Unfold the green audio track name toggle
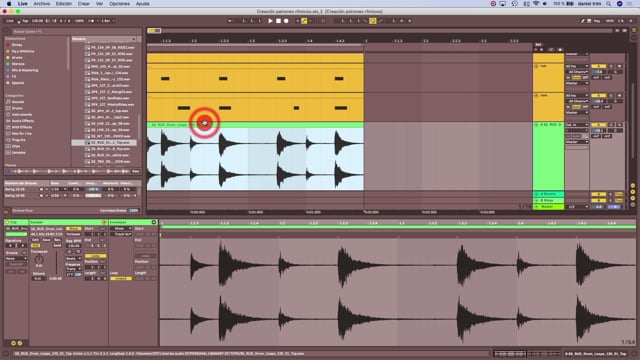This screenshot has height=360, width=640. [x=536, y=125]
